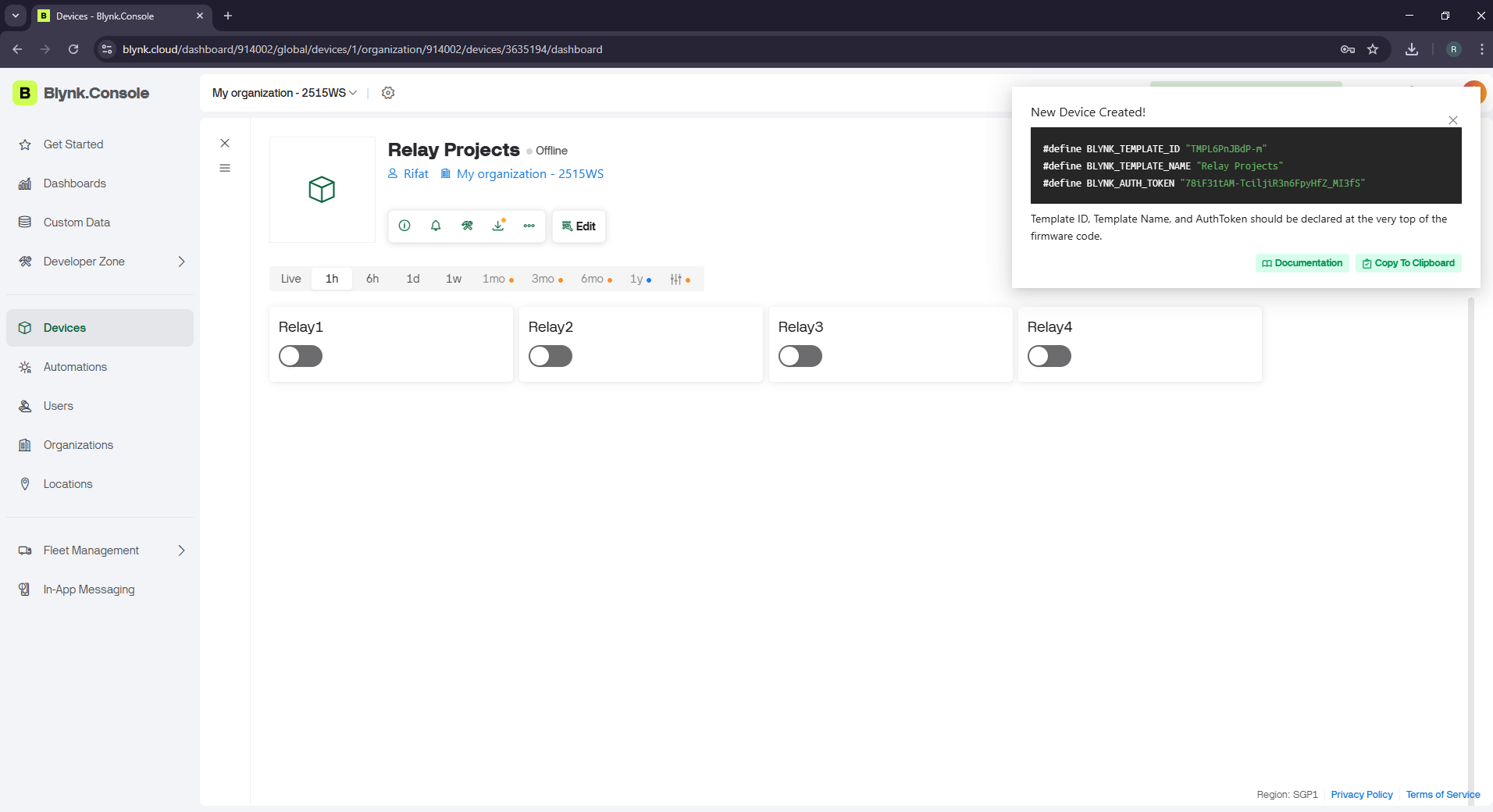1493x812 pixels.
Task: Expand the Fleet Management submenu
Action: pos(181,550)
